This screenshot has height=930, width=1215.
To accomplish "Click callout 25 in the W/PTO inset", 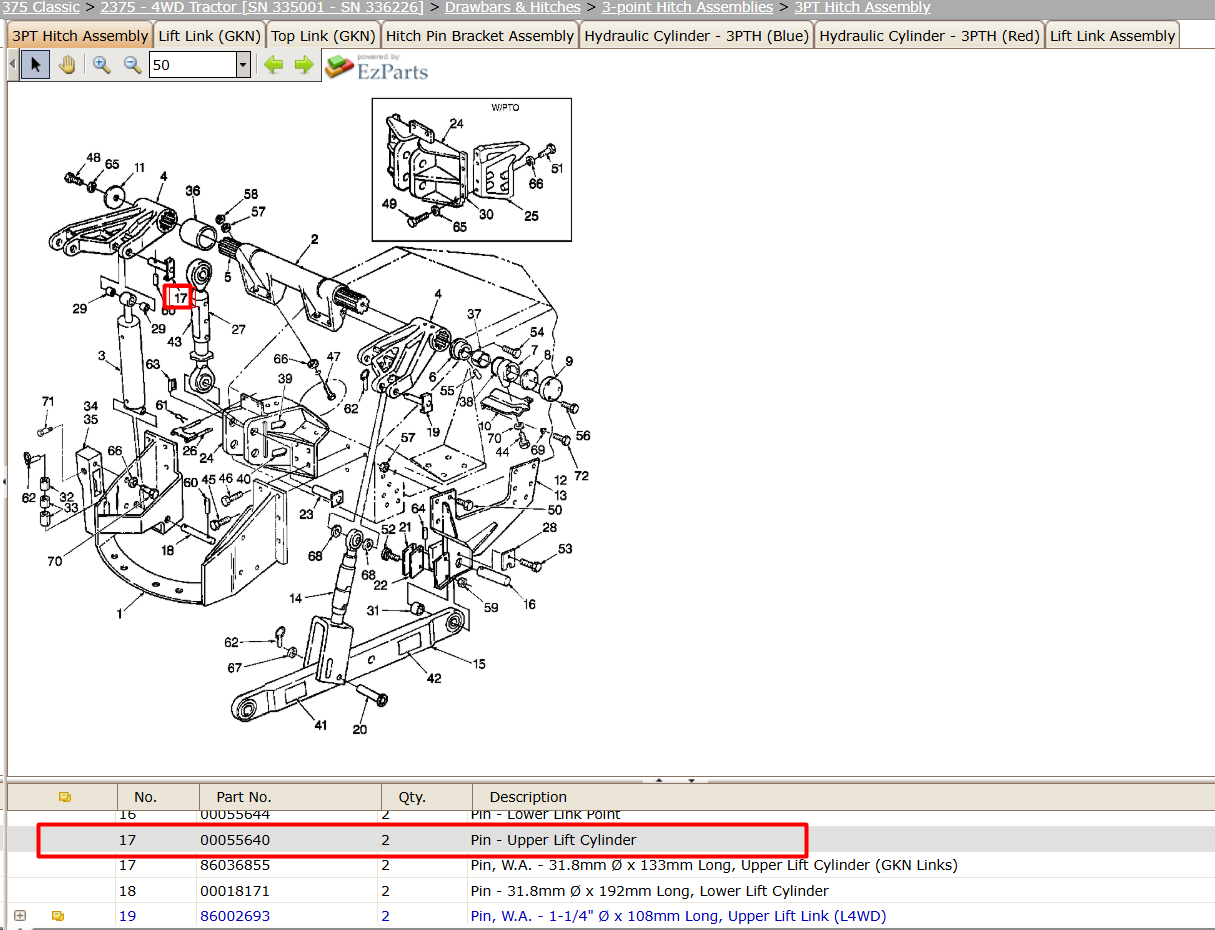I will pos(531,216).
